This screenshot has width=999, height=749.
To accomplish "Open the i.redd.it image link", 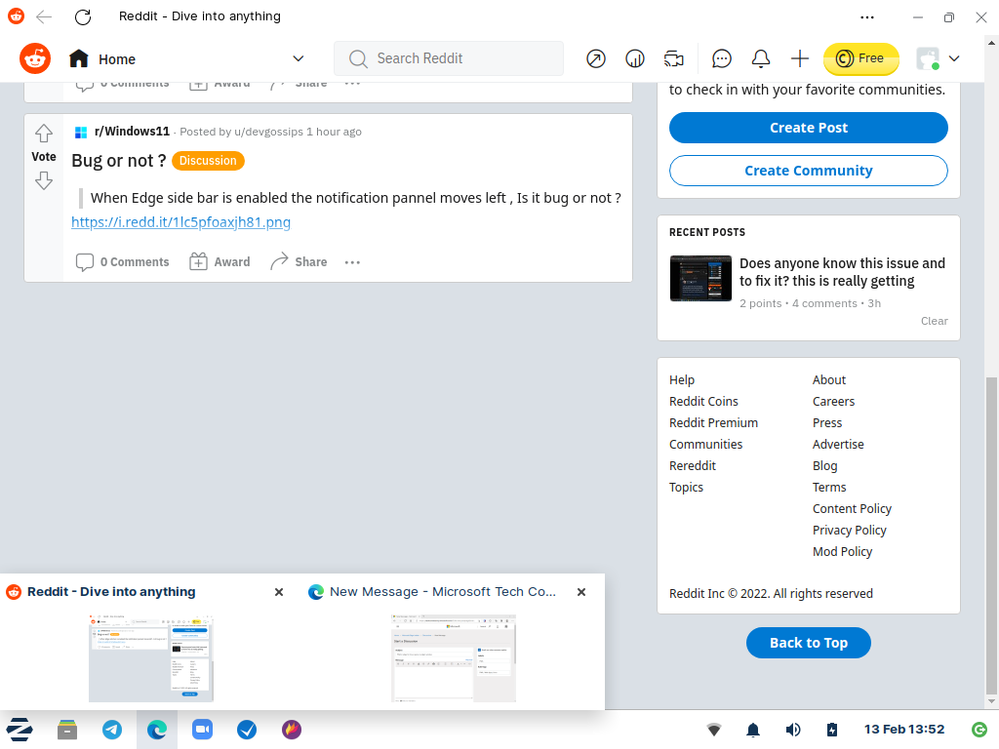I will (181, 222).
